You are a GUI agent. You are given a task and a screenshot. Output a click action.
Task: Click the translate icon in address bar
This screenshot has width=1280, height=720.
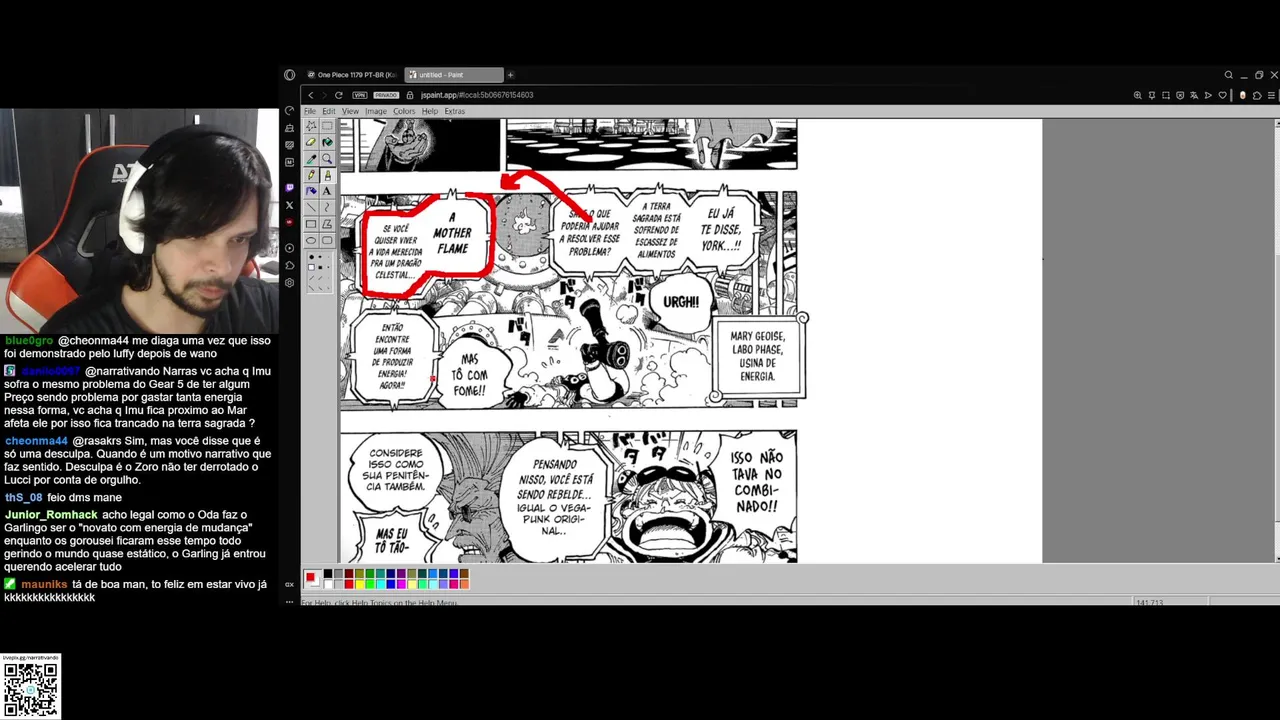1194,95
